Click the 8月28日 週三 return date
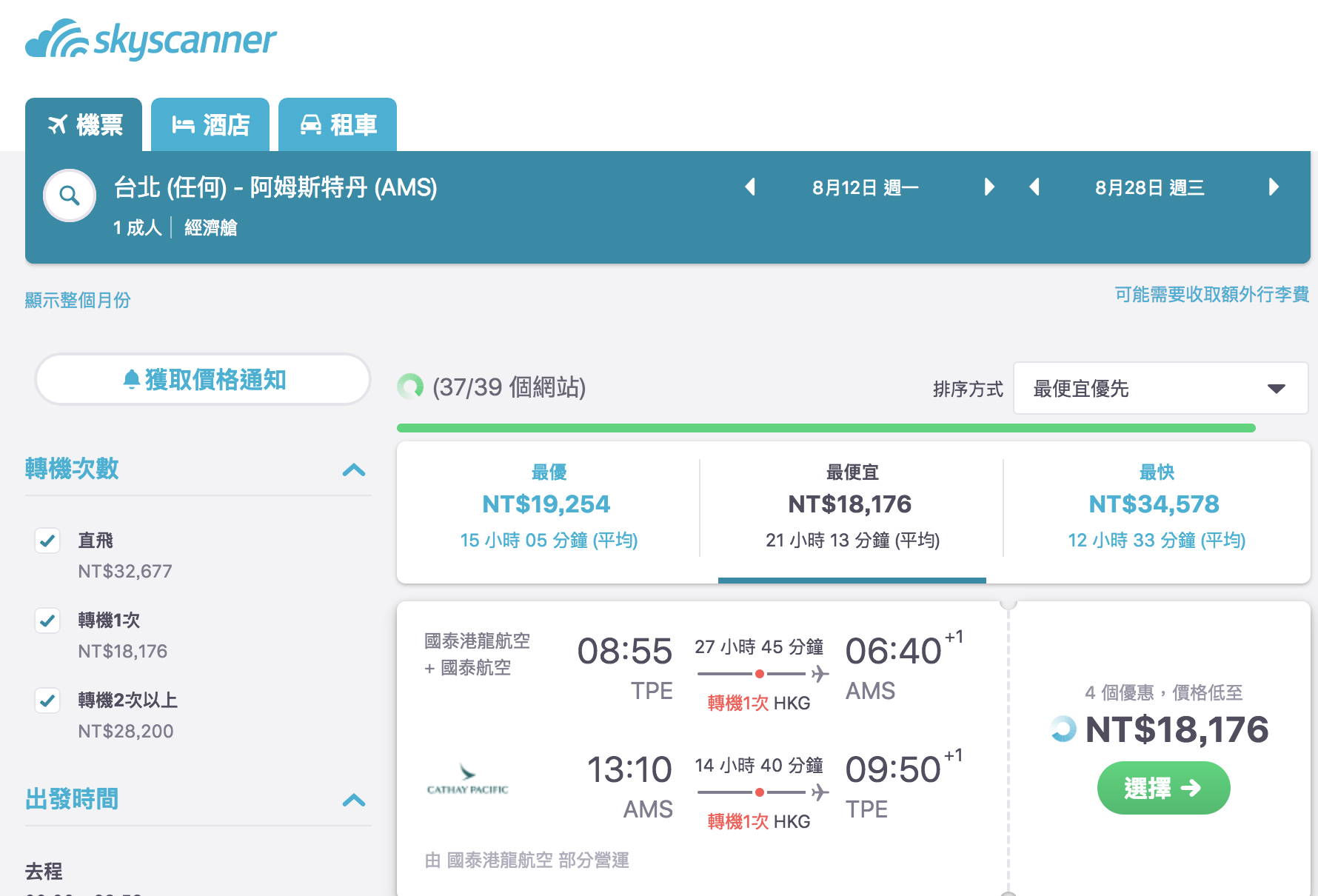 (1150, 187)
